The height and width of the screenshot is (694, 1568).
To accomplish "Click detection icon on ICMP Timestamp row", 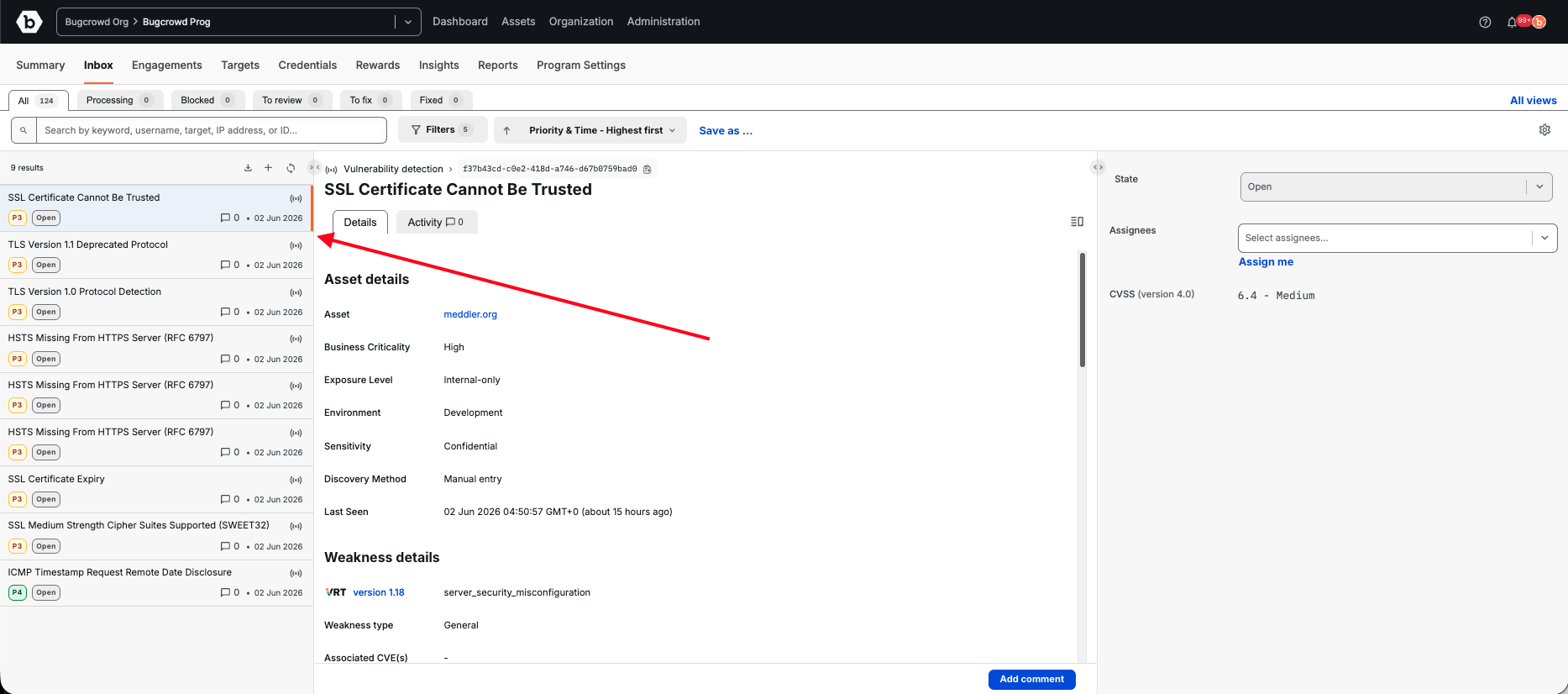I will pos(296,573).
